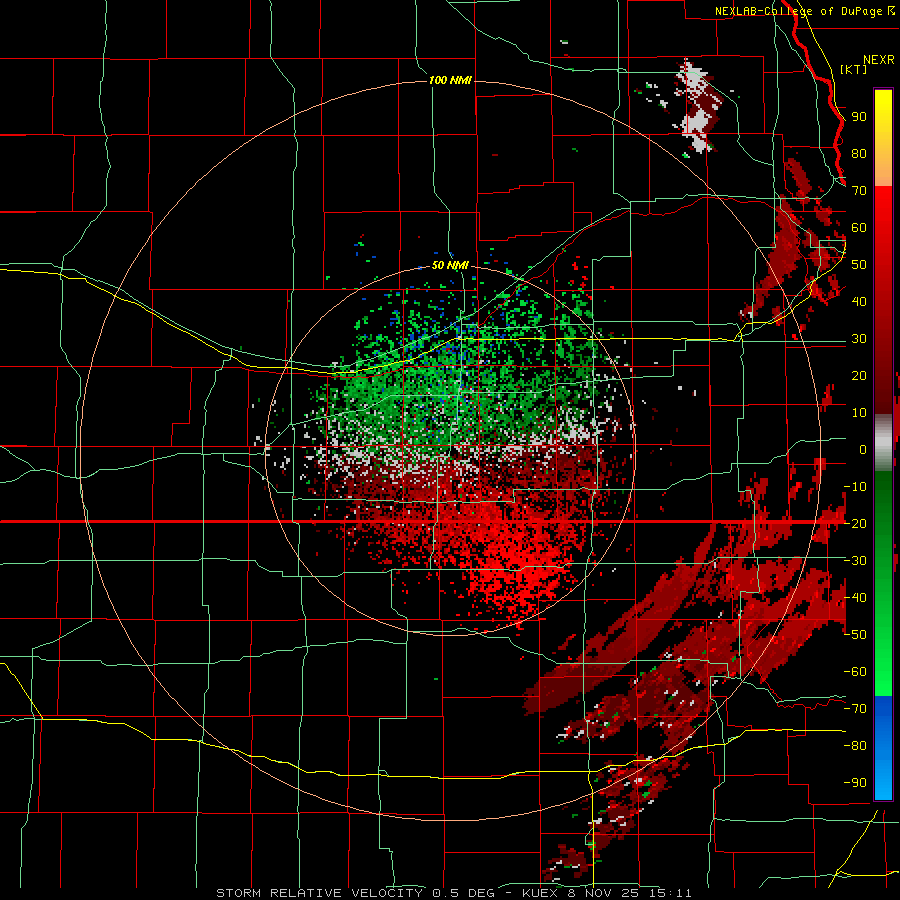900x900 pixels.
Task: Click the -90 value on the velocity scale
Action: point(855,783)
